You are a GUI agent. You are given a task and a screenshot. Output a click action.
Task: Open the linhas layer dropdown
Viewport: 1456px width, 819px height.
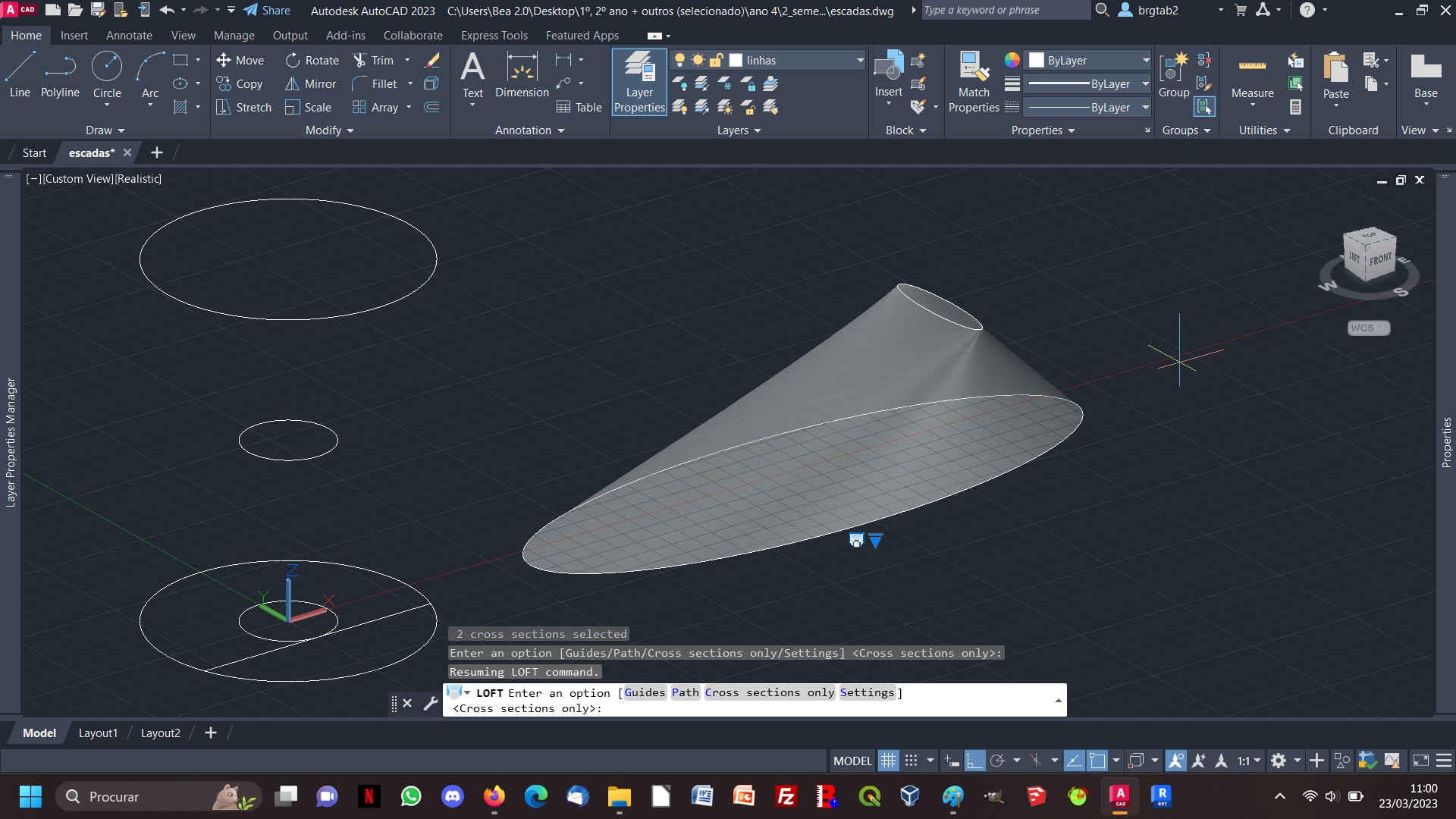[860, 60]
